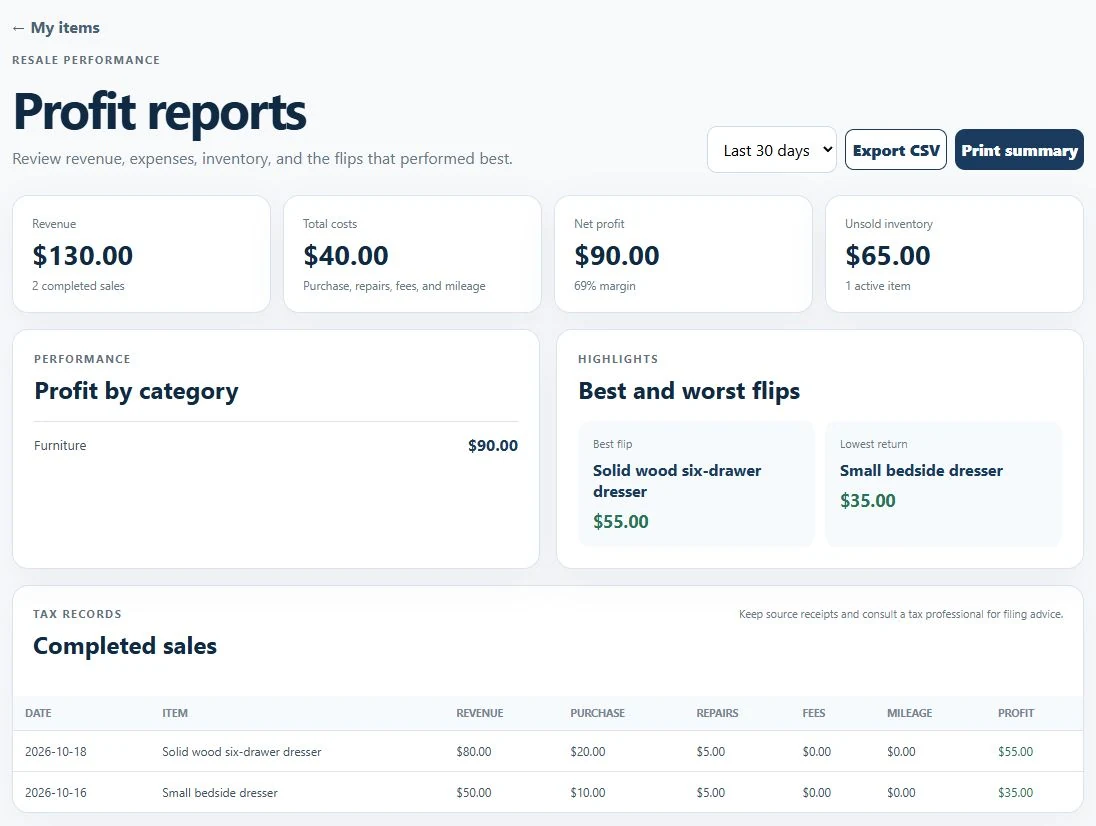Viewport: 1096px width, 826px height.
Task: Click the Small bedside dresser table row item
Action: tap(220, 793)
